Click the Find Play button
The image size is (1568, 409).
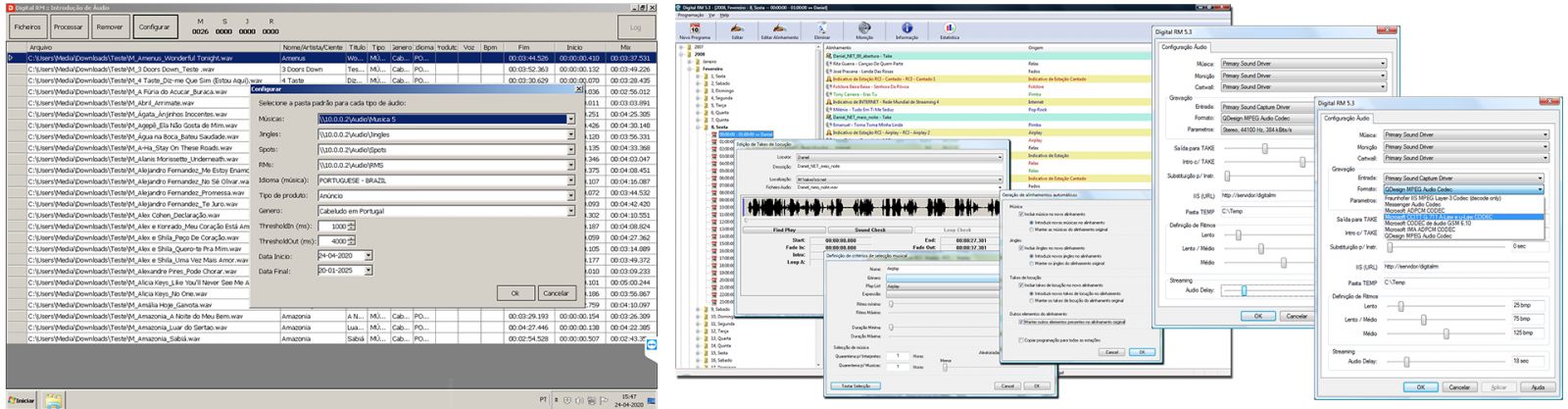[x=785, y=230]
